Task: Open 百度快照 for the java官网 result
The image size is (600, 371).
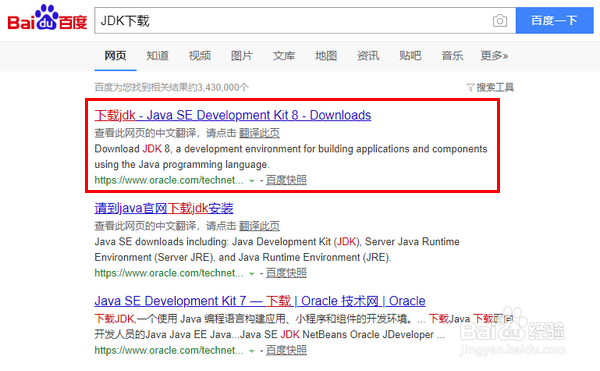Action: click(286, 273)
